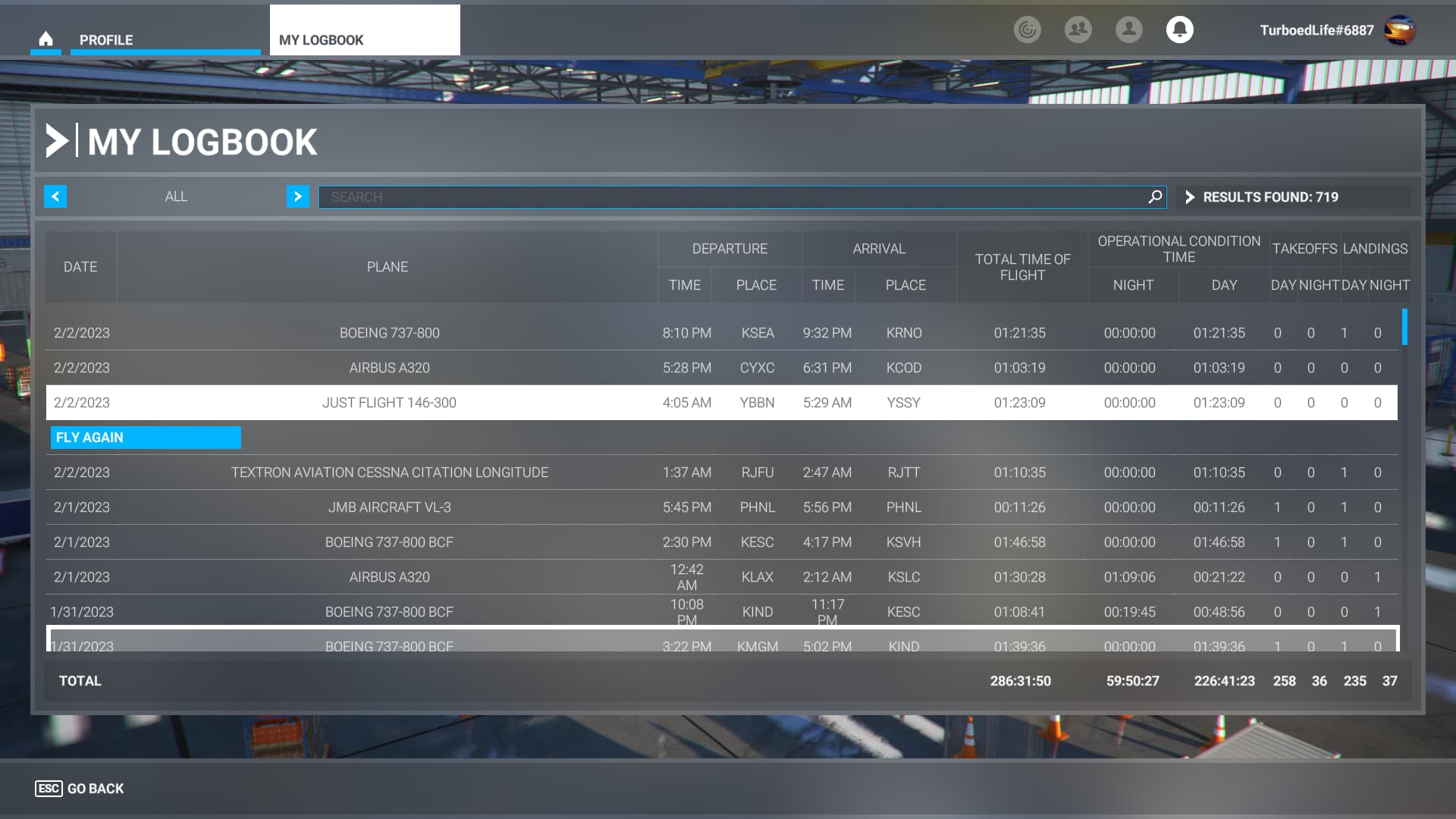The height and width of the screenshot is (819, 1456).
Task: Open the notifications bell icon
Action: (x=1179, y=30)
